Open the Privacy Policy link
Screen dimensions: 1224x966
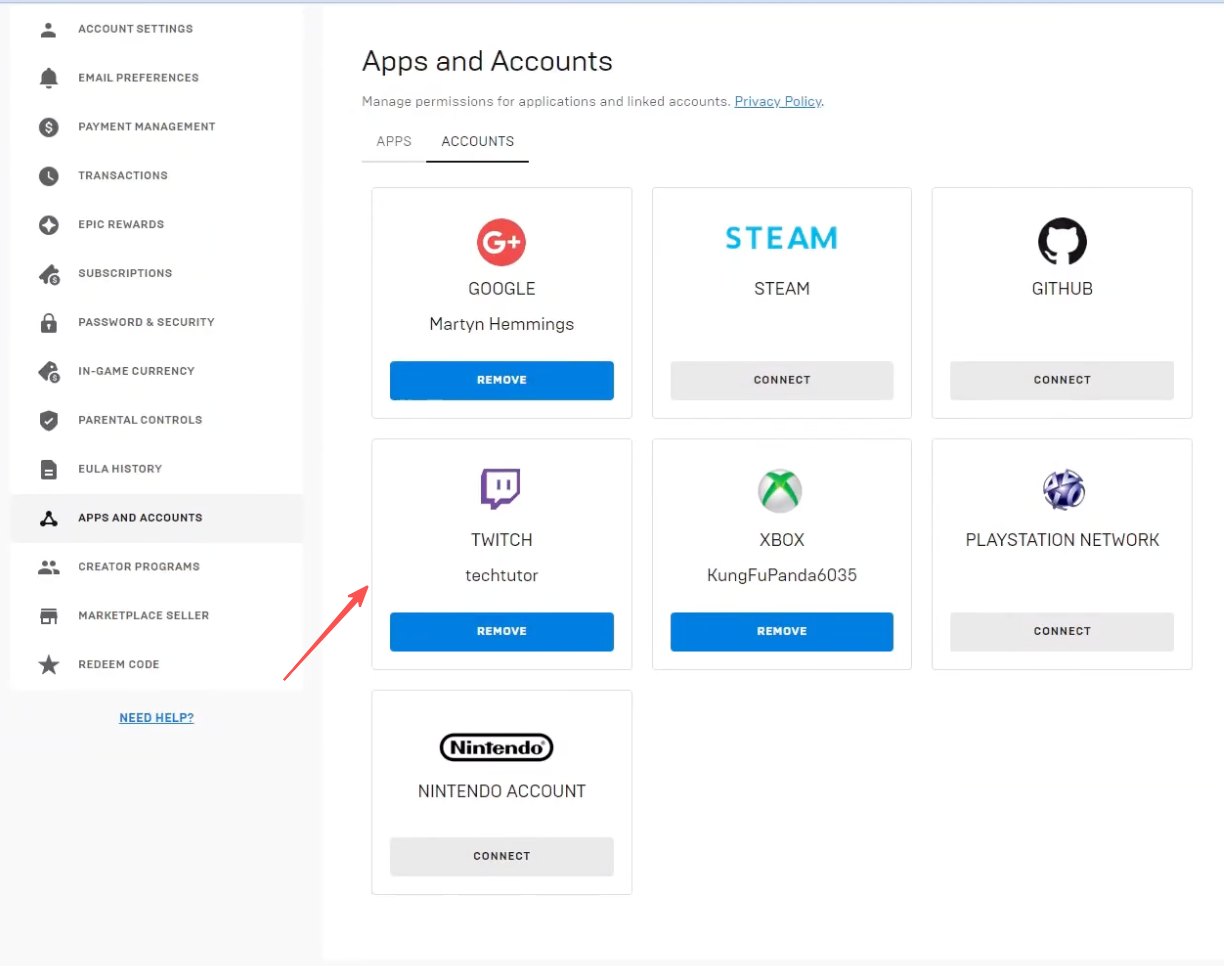777,101
